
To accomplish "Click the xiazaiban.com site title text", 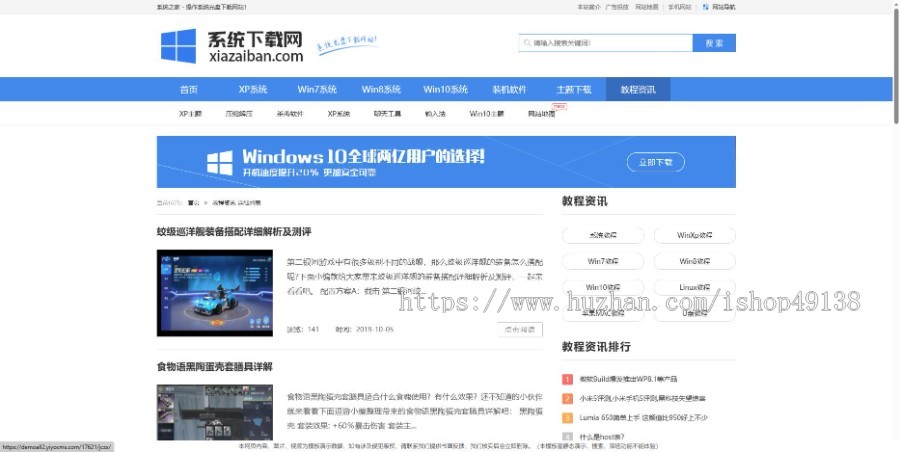I will [x=256, y=56].
